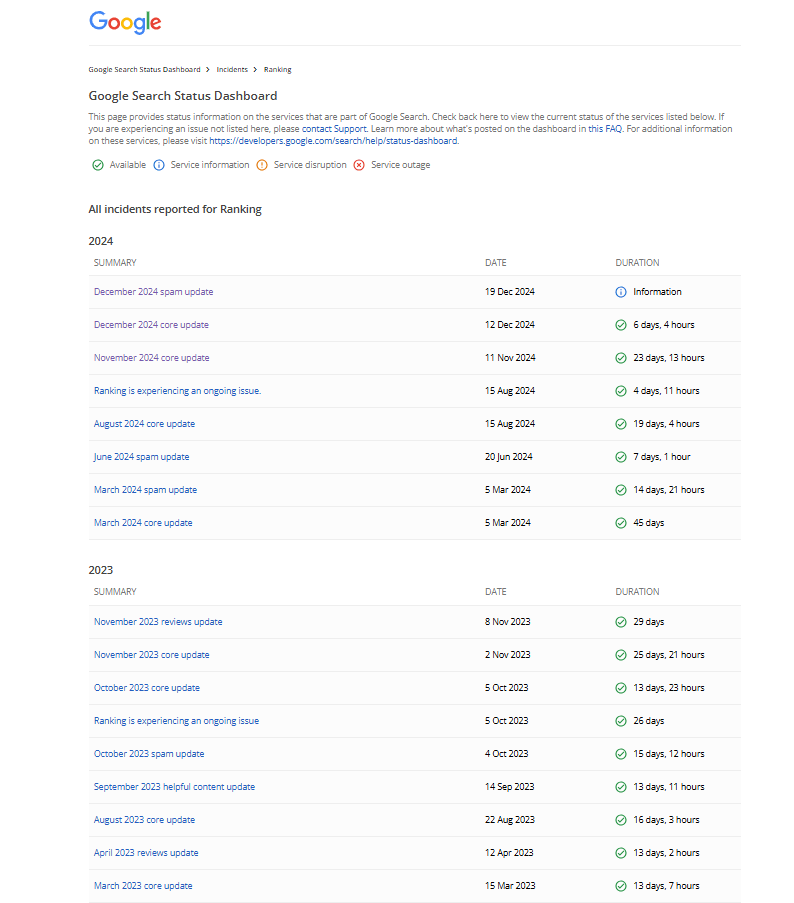The image size is (794, 903).
Task: Go to Incidents breadcrumb
Action: [232, 70]
